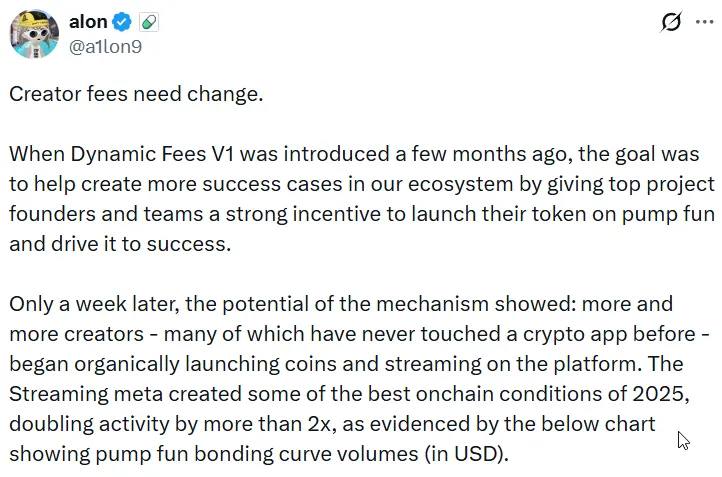Screen dimensions: 722x477
Task: Click the line 'Creator fees need change.'
Action: click(x=136, y=95)
